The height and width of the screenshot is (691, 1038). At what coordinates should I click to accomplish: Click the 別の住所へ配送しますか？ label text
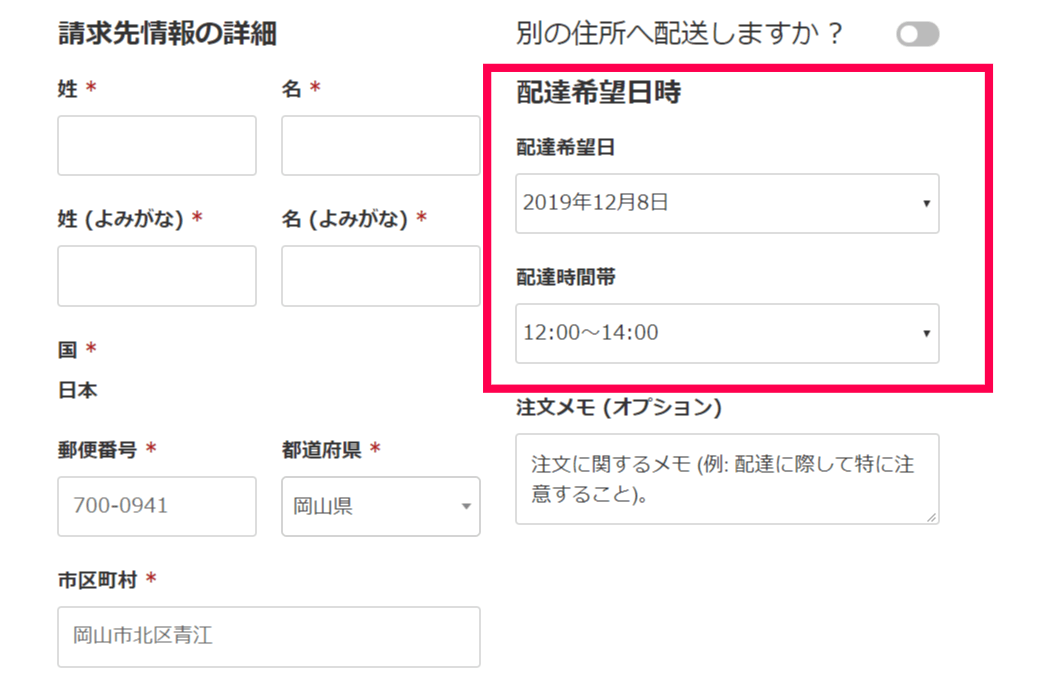(x=680, y=35)
